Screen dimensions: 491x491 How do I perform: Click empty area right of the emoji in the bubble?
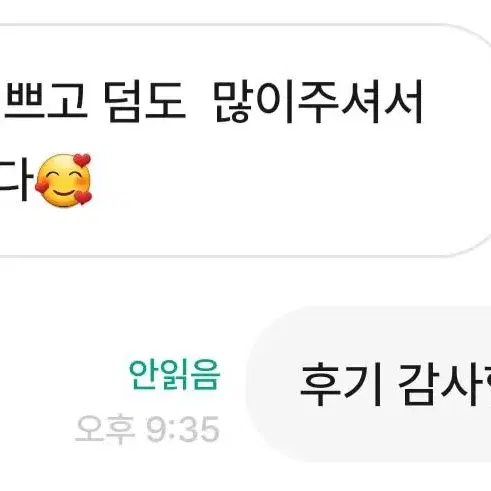tap(267, 180)
